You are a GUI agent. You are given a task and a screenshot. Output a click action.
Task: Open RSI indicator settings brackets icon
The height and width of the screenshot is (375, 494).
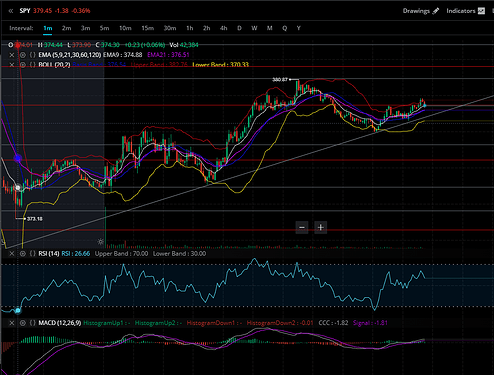[33, 254]
